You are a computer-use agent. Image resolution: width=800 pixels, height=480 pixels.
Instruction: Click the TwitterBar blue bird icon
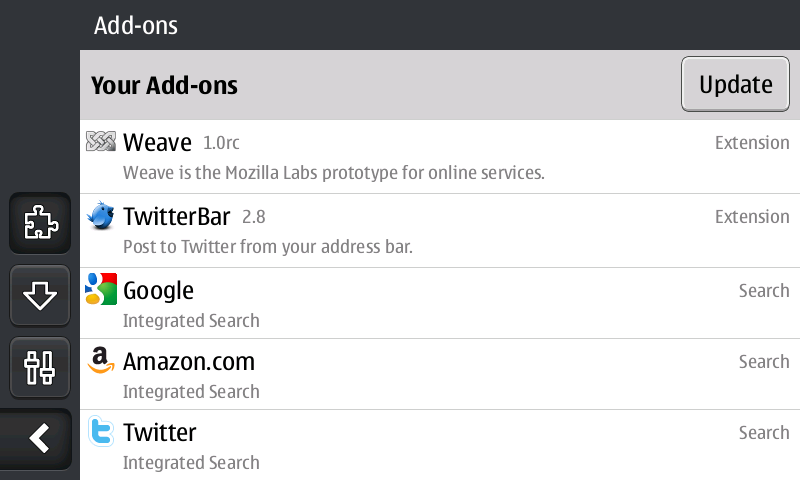101,216
